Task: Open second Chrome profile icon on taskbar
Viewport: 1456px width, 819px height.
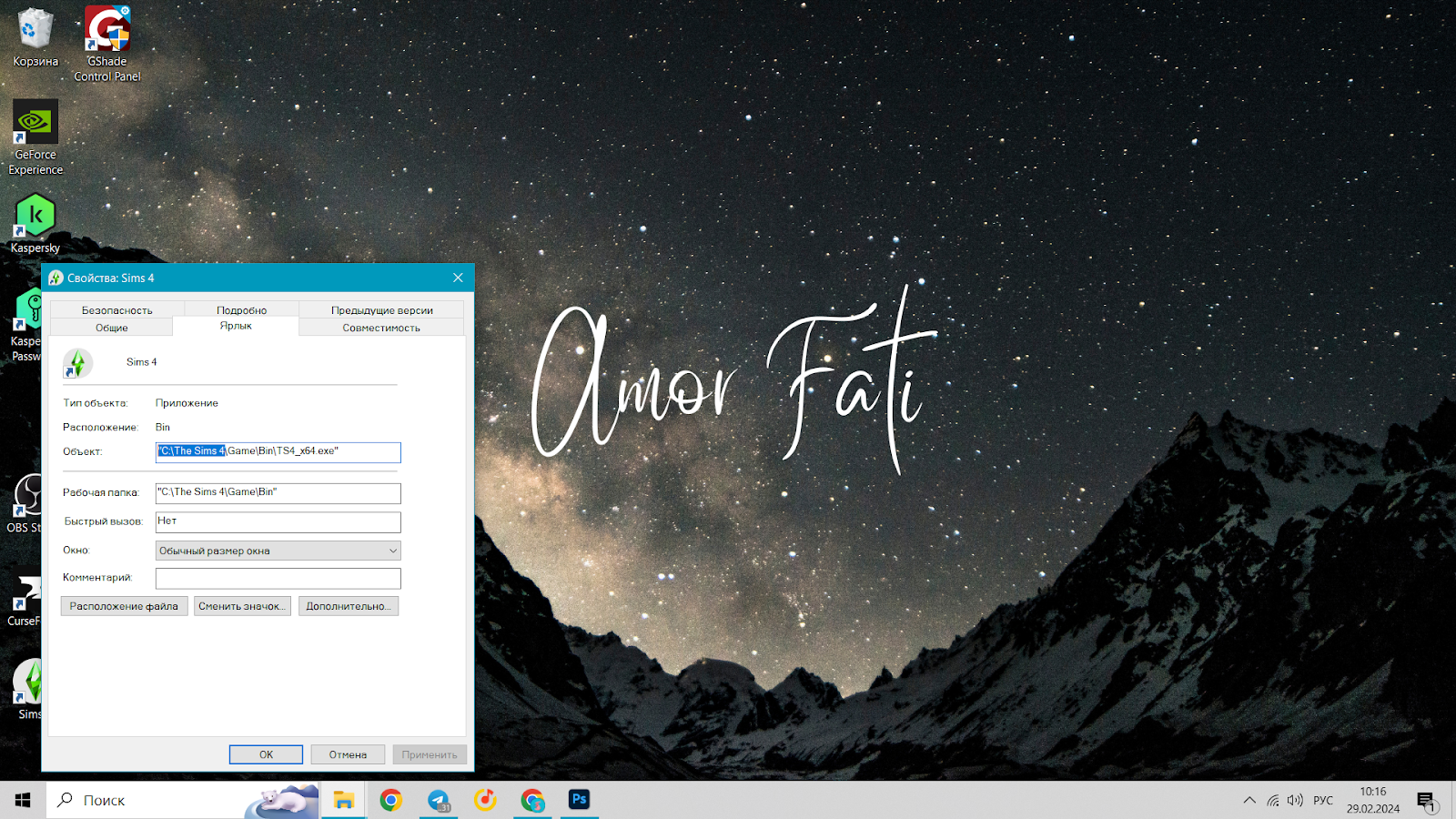Action: tap(532, 800)
